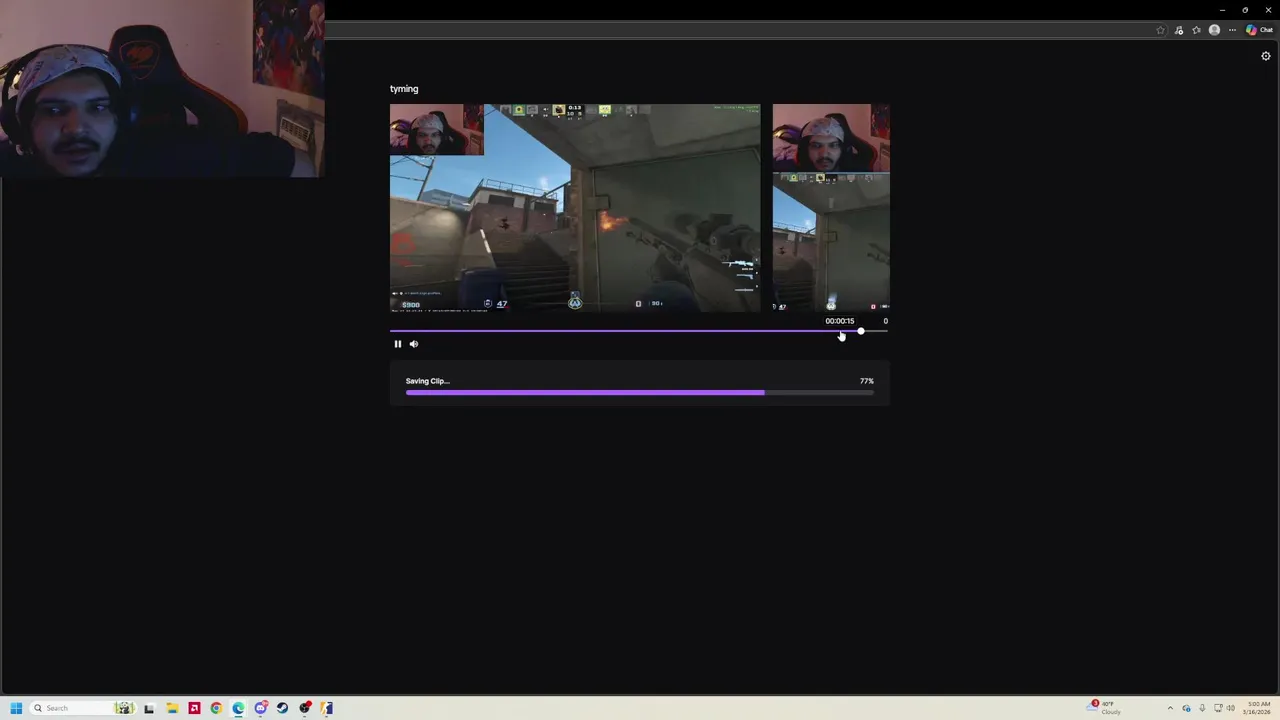Pause the clip playback
The width and height of the screenshot is (1280, 720).
click(x=397, y=344)
